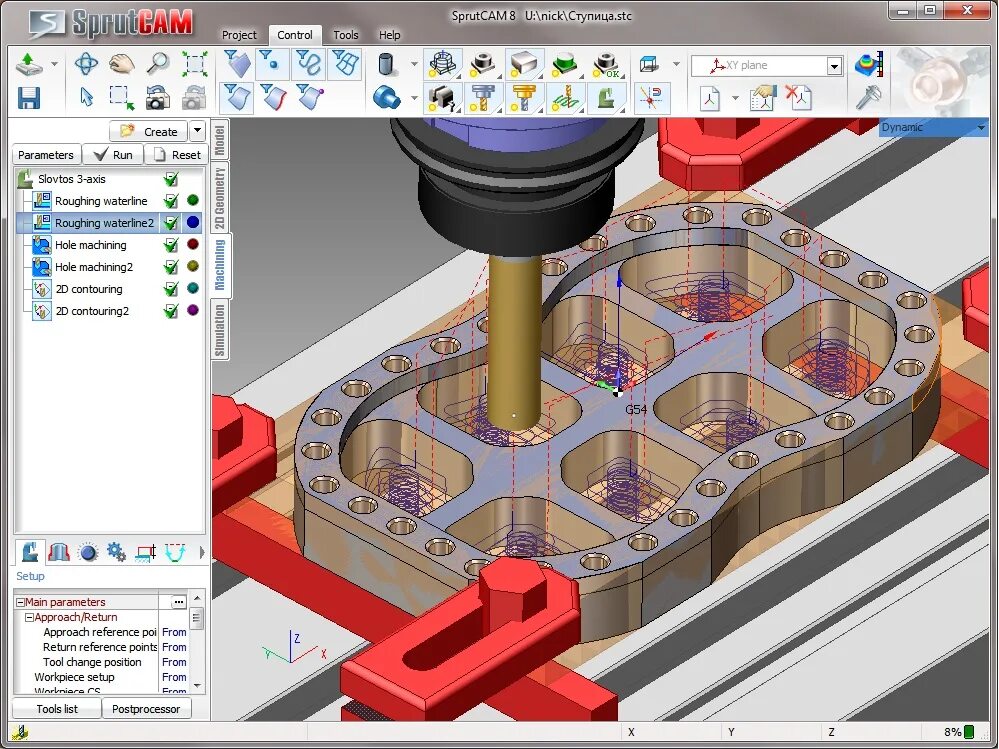Click the wireframe box view icon
999x749 pixels.
click(650, 64)
